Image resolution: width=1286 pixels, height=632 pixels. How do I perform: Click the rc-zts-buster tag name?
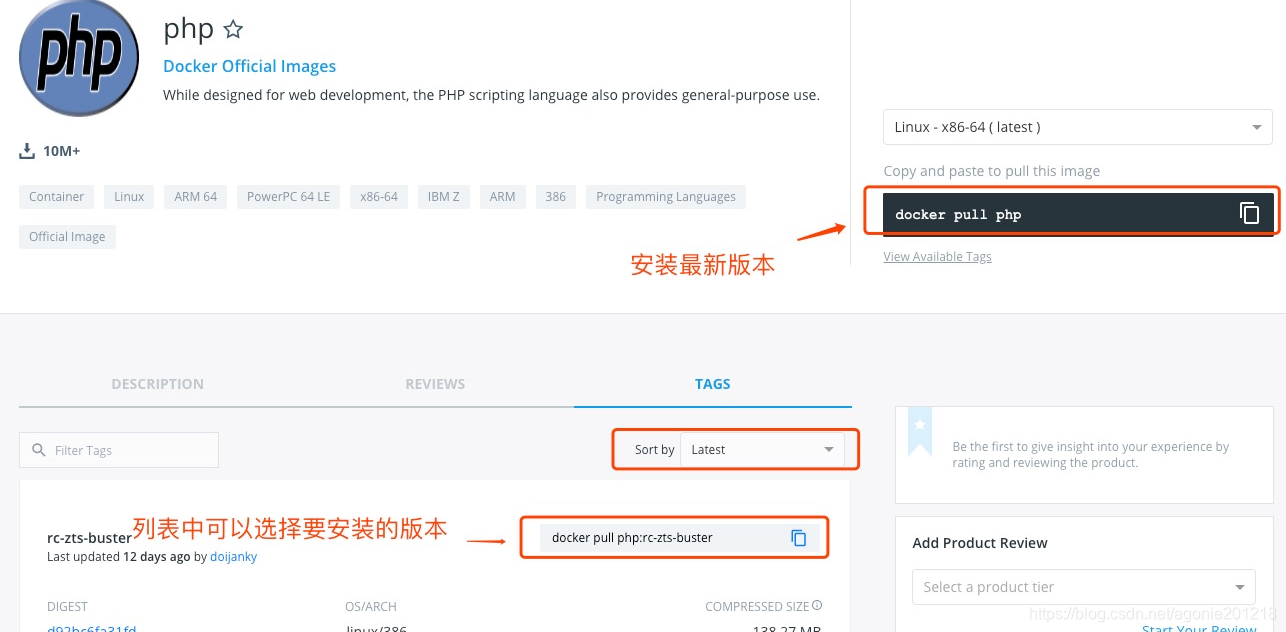[89, 538]
